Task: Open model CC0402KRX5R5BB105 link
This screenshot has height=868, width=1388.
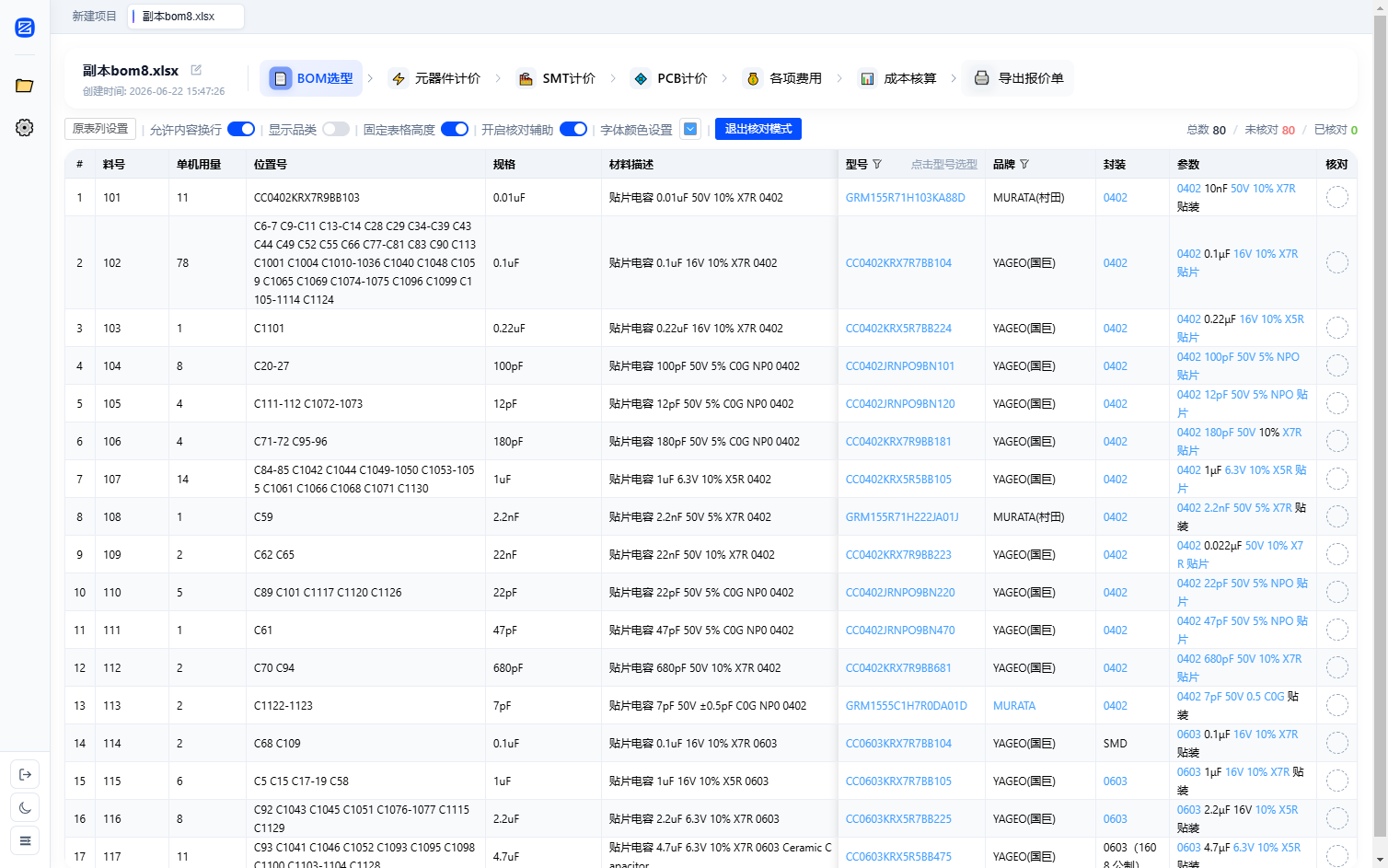Action: (898, 479)
